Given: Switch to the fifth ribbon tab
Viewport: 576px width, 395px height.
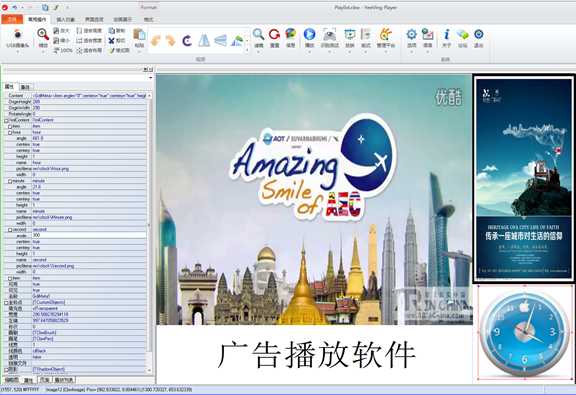Looking at the screenshot, I should [122, 19].
